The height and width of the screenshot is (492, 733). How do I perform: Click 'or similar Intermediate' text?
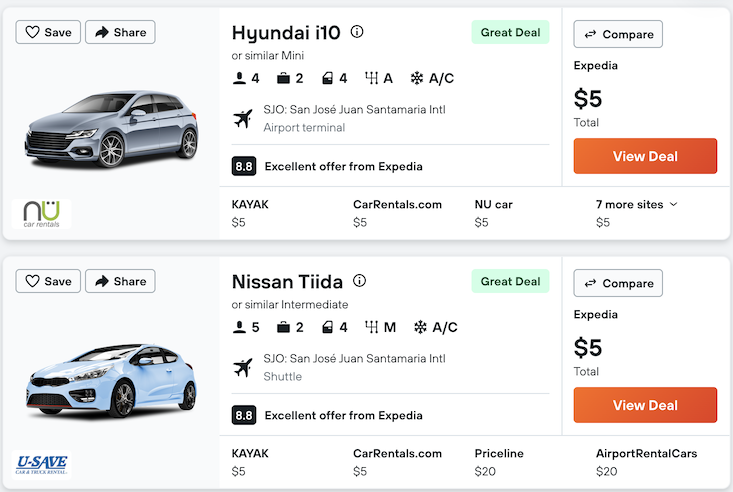point(290,304)
